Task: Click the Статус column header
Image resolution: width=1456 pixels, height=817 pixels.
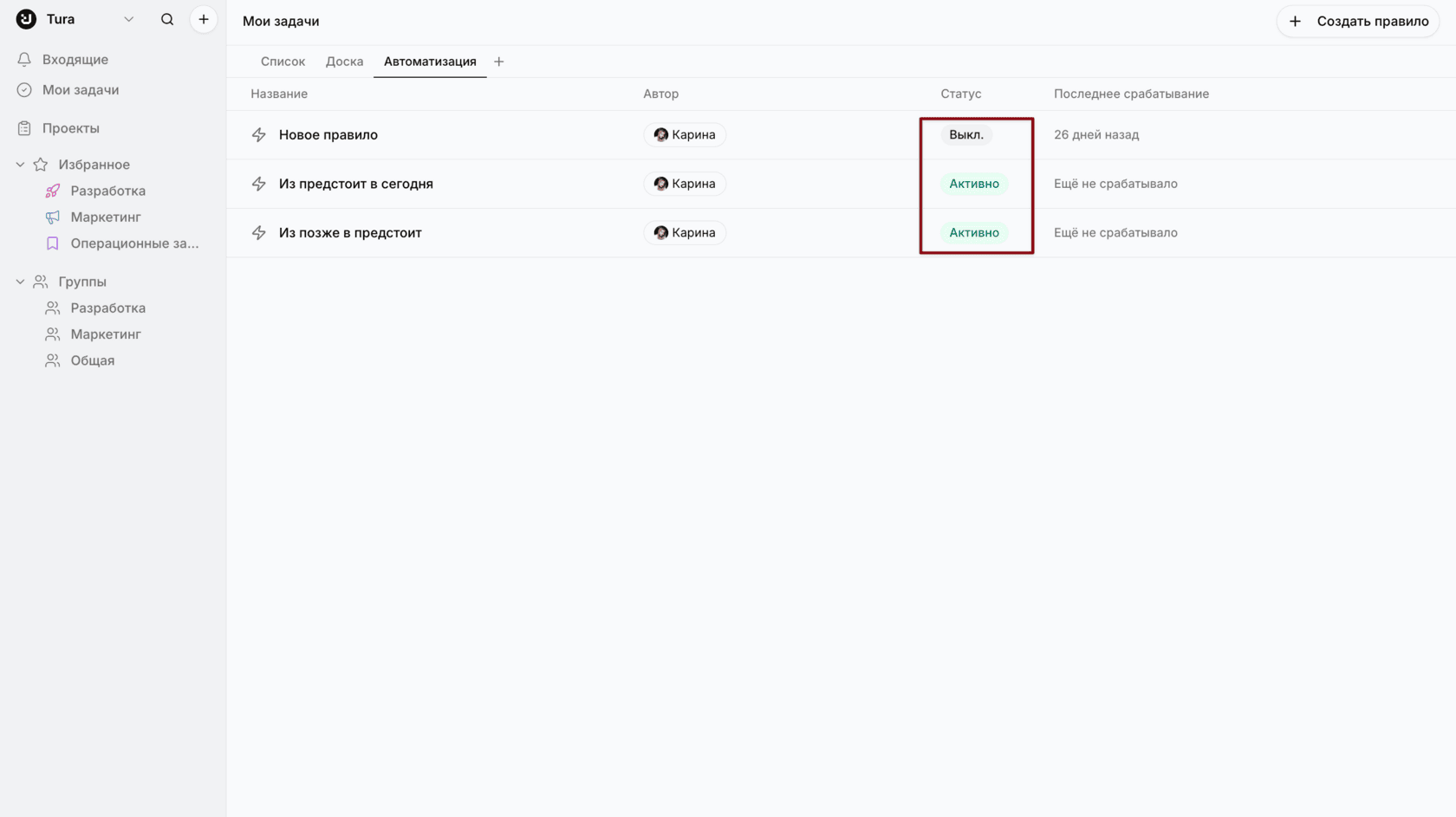Action: (961, 94)
